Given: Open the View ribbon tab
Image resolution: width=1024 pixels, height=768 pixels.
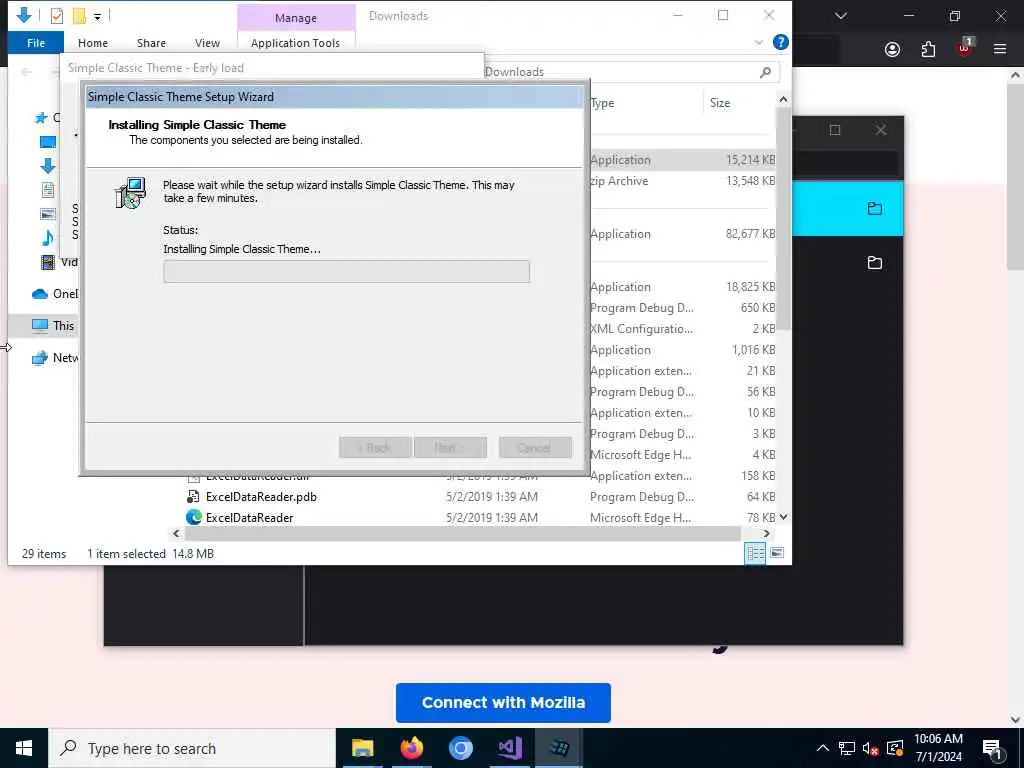Looking at the screenshot, I should pos(207,42).
